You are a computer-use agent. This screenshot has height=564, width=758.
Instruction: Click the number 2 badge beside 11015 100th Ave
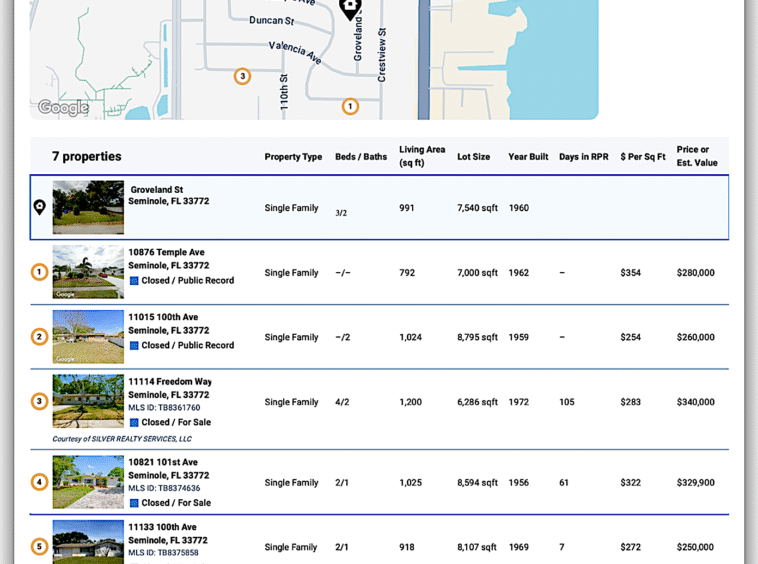click(x=40, y=337)
